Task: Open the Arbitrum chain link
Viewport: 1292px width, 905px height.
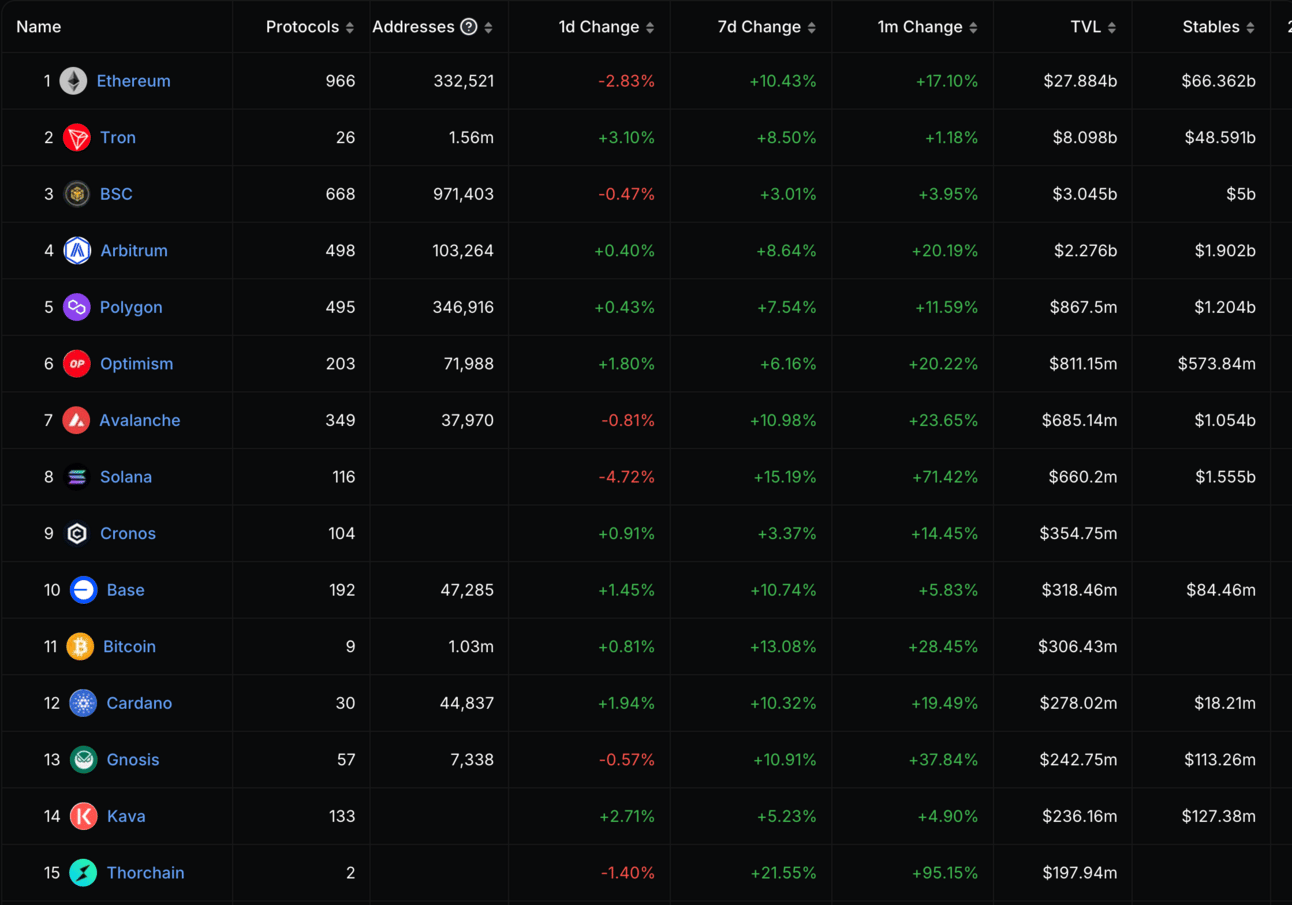Action: pyautogui.click(x=134, y=251)
